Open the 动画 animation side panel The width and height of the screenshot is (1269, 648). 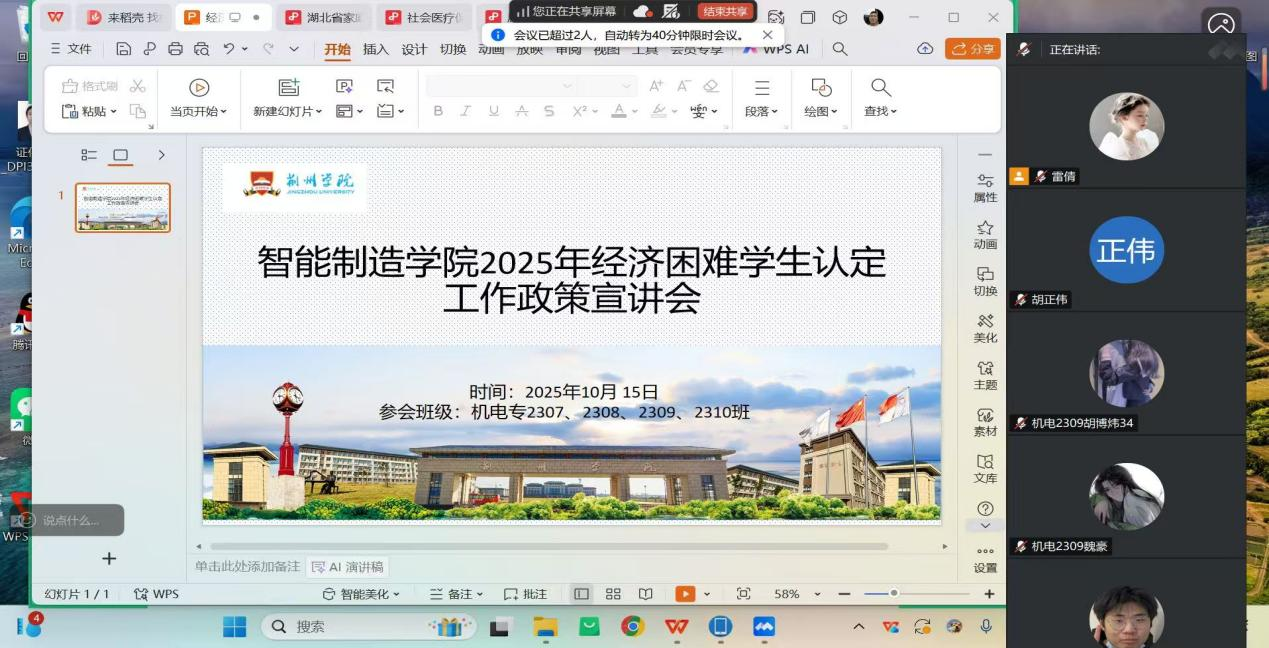pos(985,234)
